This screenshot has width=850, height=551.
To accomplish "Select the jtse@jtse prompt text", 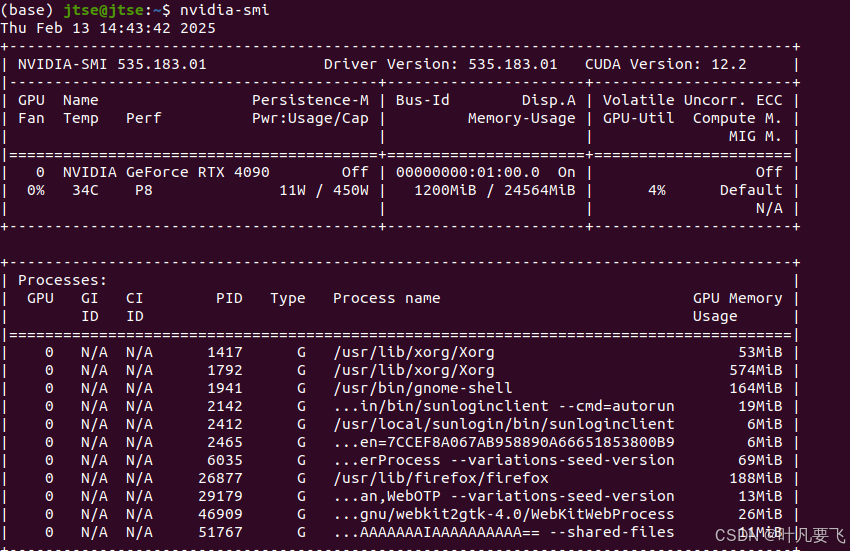I will [x=103, y=10].
